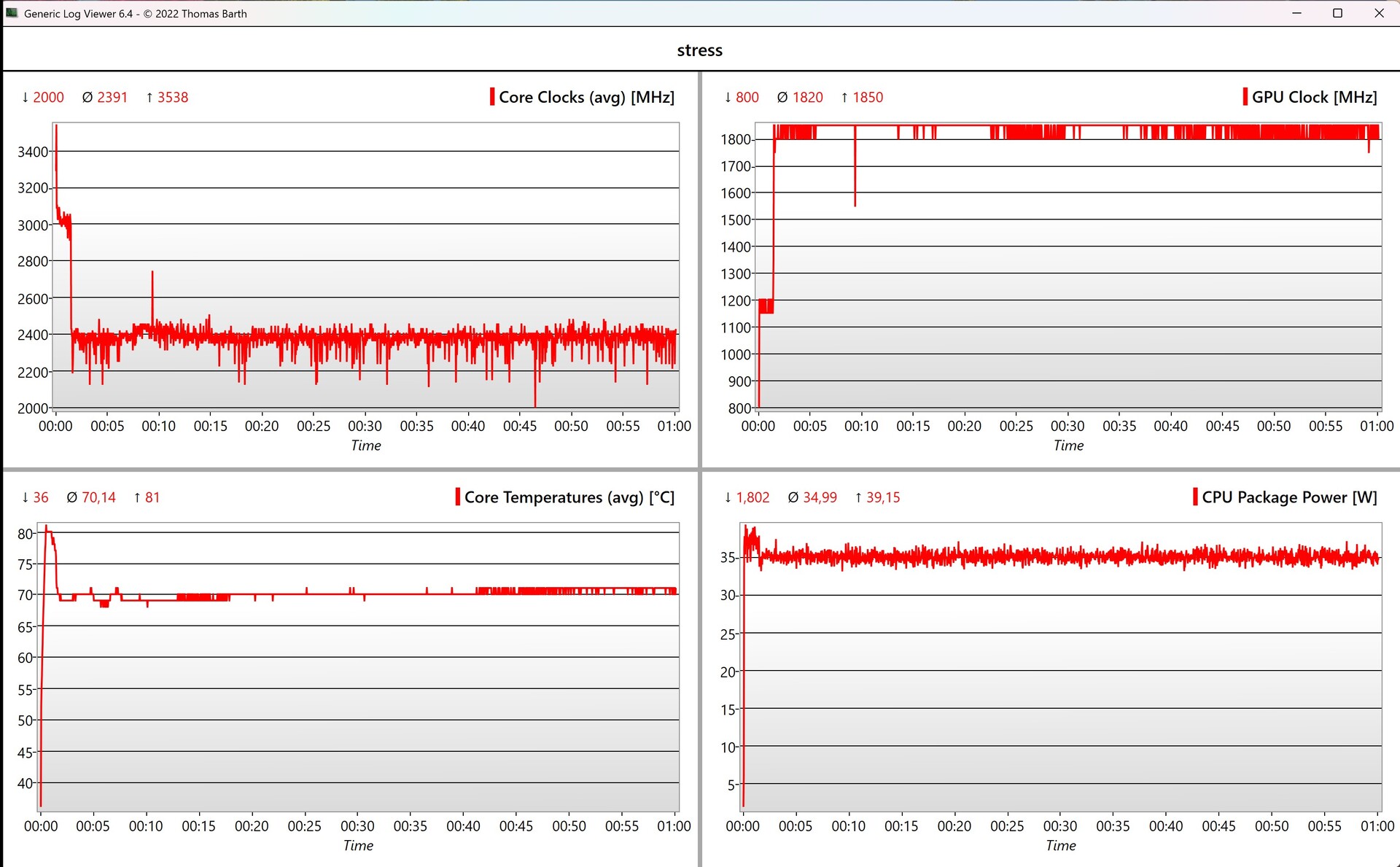Click the CPU Package Power legend marker
This screenshot has height=867, width=1400.
[1195, 497]
